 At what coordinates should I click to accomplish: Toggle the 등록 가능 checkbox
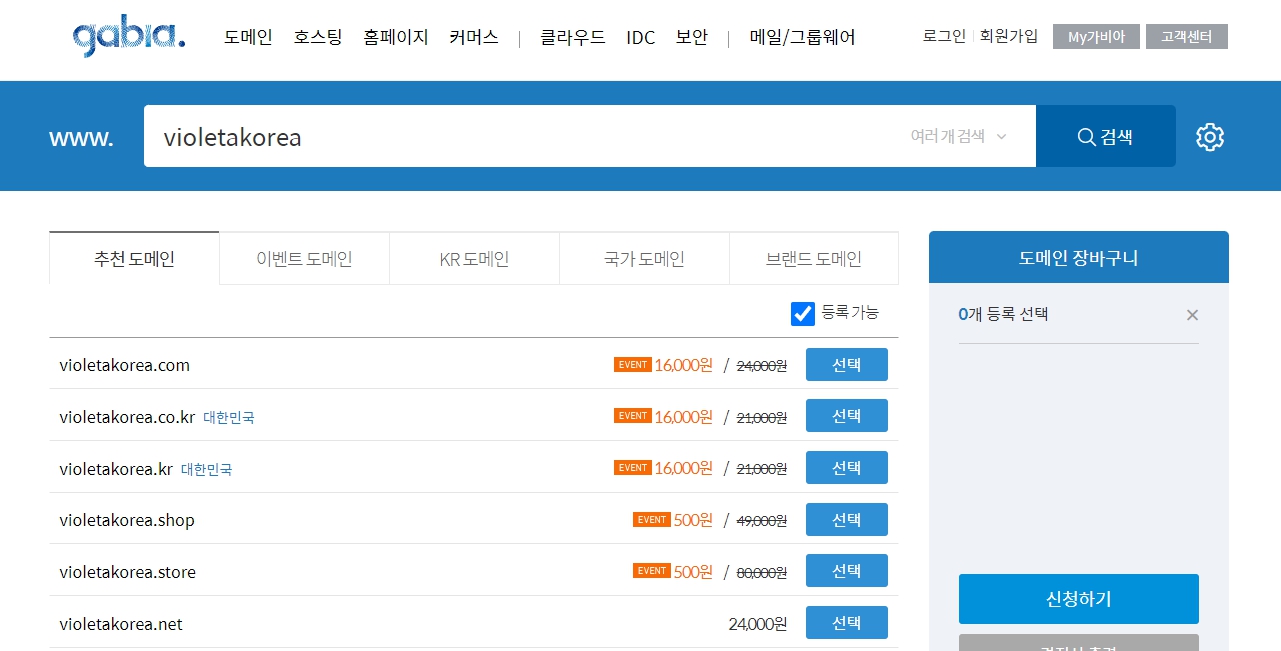tap(803, 313)
